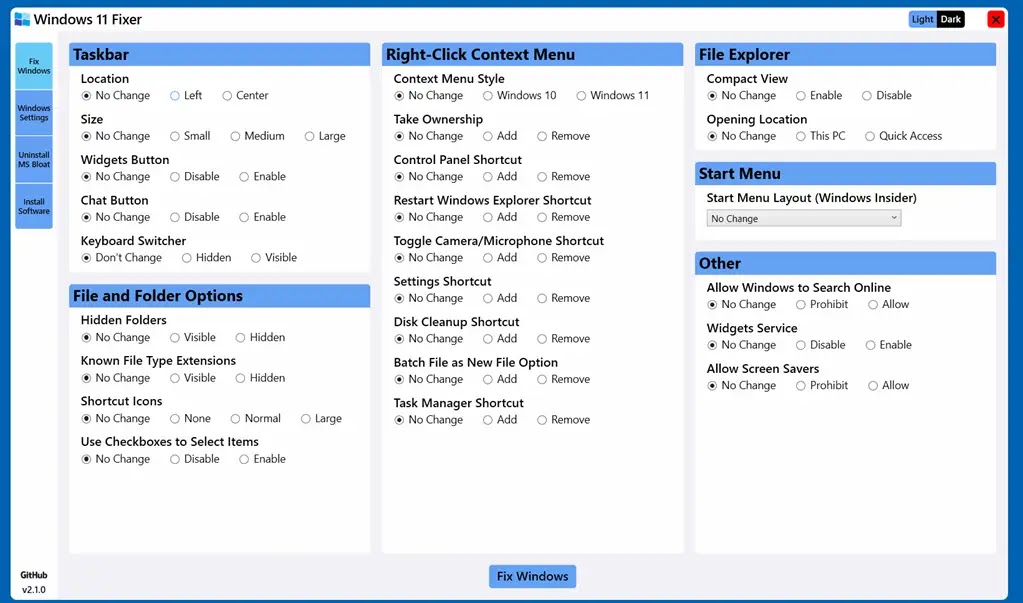Add the Task Manager Shortcut
Viewport: 1023px width, 603px height.
(x=500, y=420)
